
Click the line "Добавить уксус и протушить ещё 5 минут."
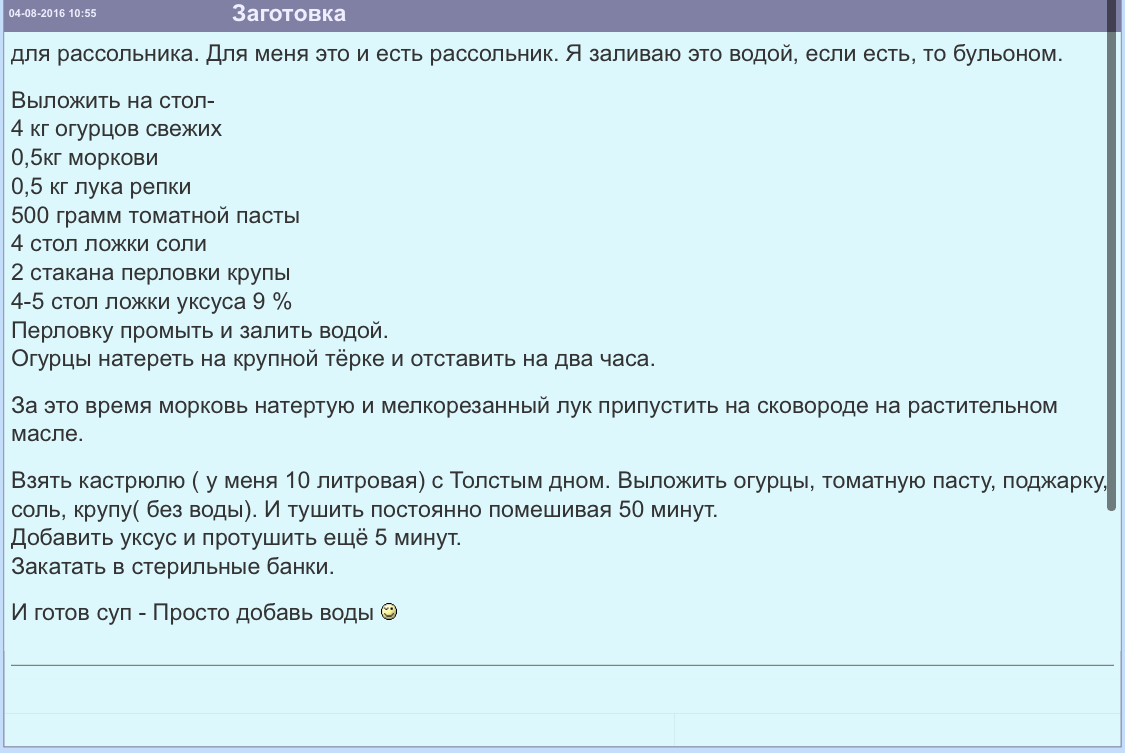click(x=236, y=538)
